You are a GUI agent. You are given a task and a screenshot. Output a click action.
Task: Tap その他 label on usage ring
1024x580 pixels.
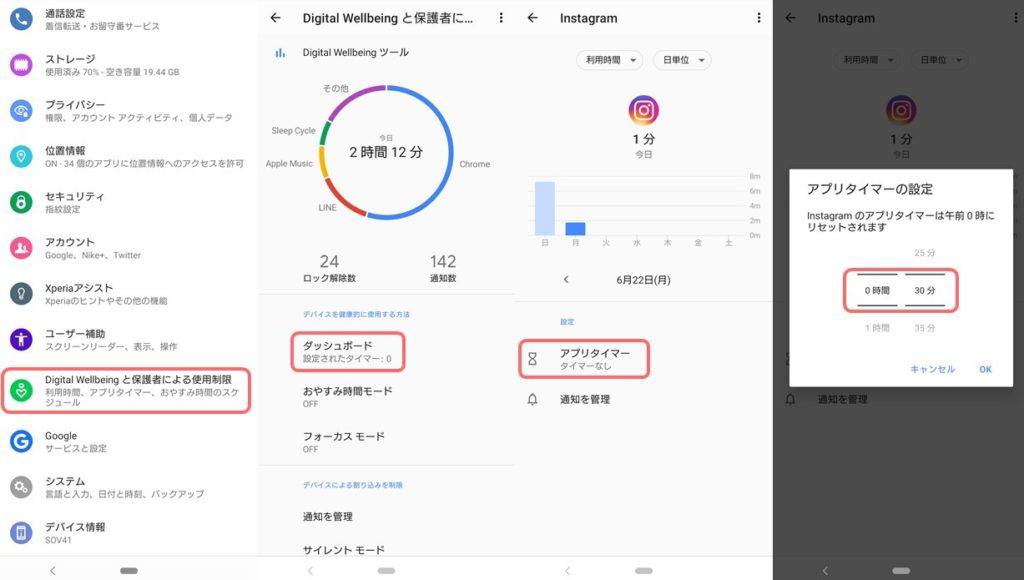[335, 88]
